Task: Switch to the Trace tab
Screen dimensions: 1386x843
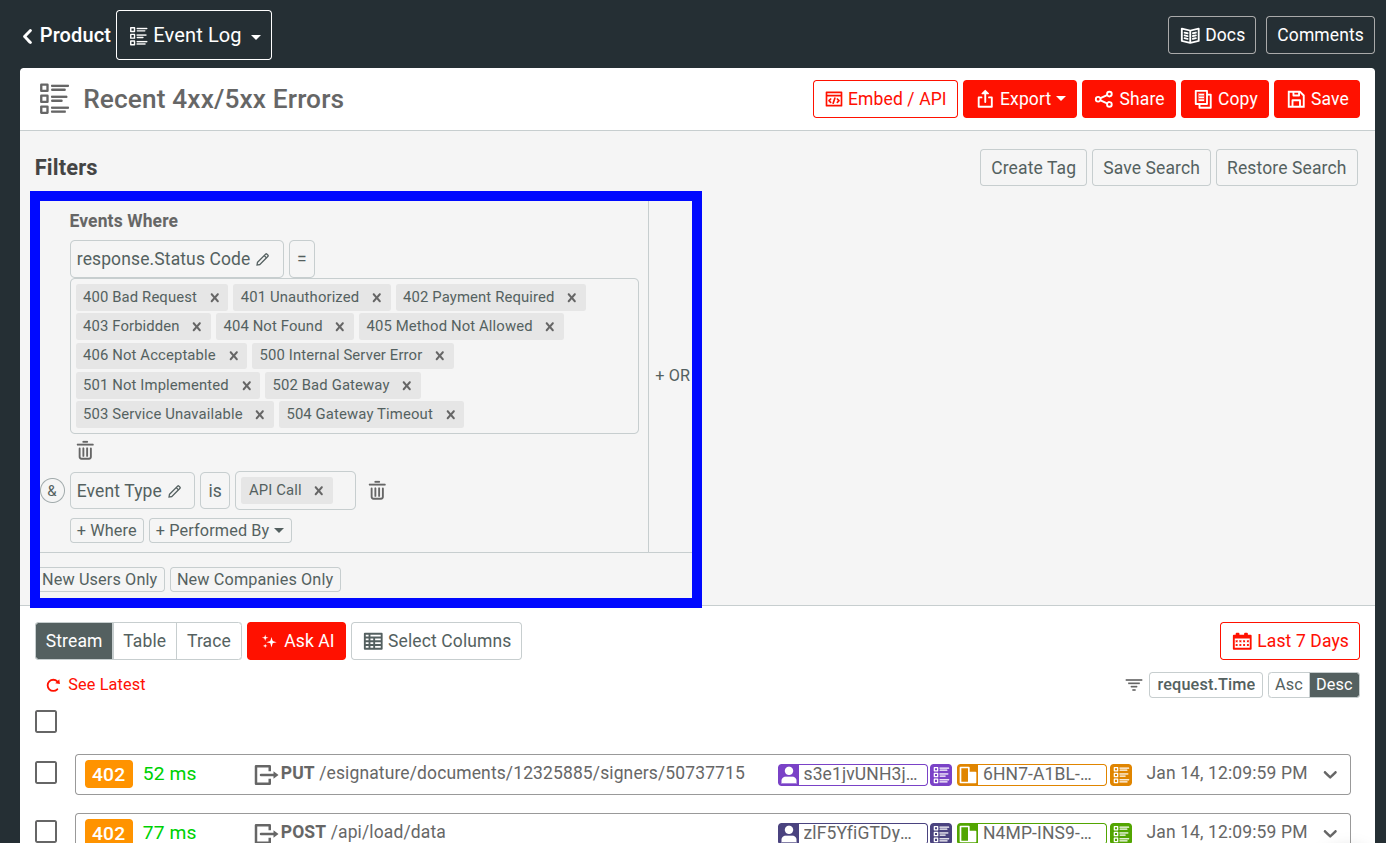Action: point(208,640)
